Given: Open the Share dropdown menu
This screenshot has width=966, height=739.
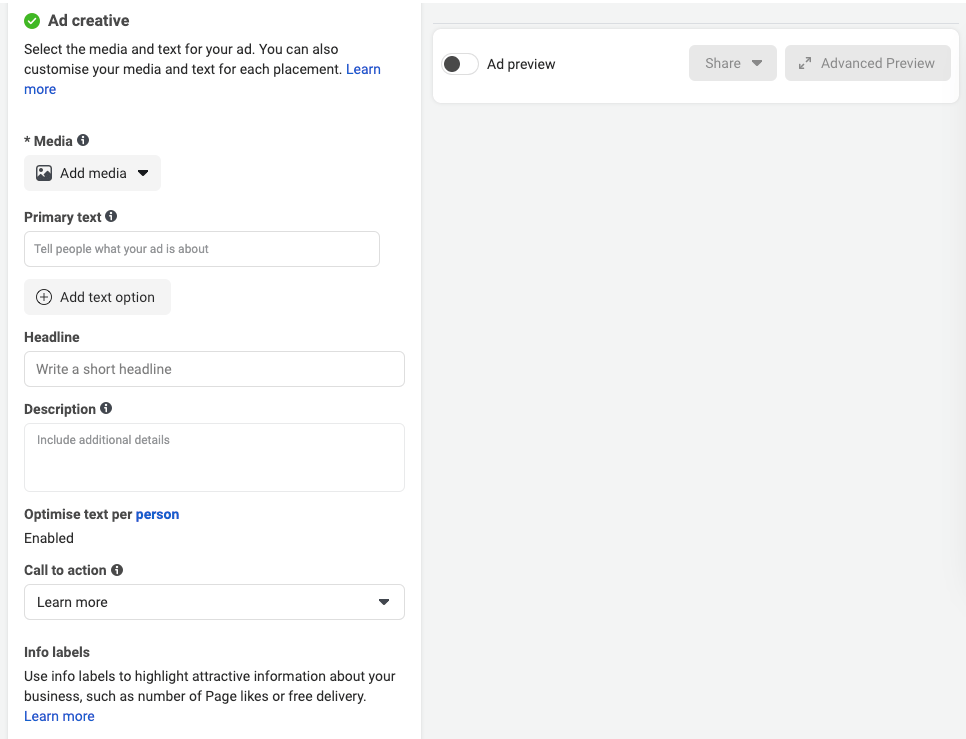Looking at the screenshot, I should pyautogui.click(x=732, y=63).
